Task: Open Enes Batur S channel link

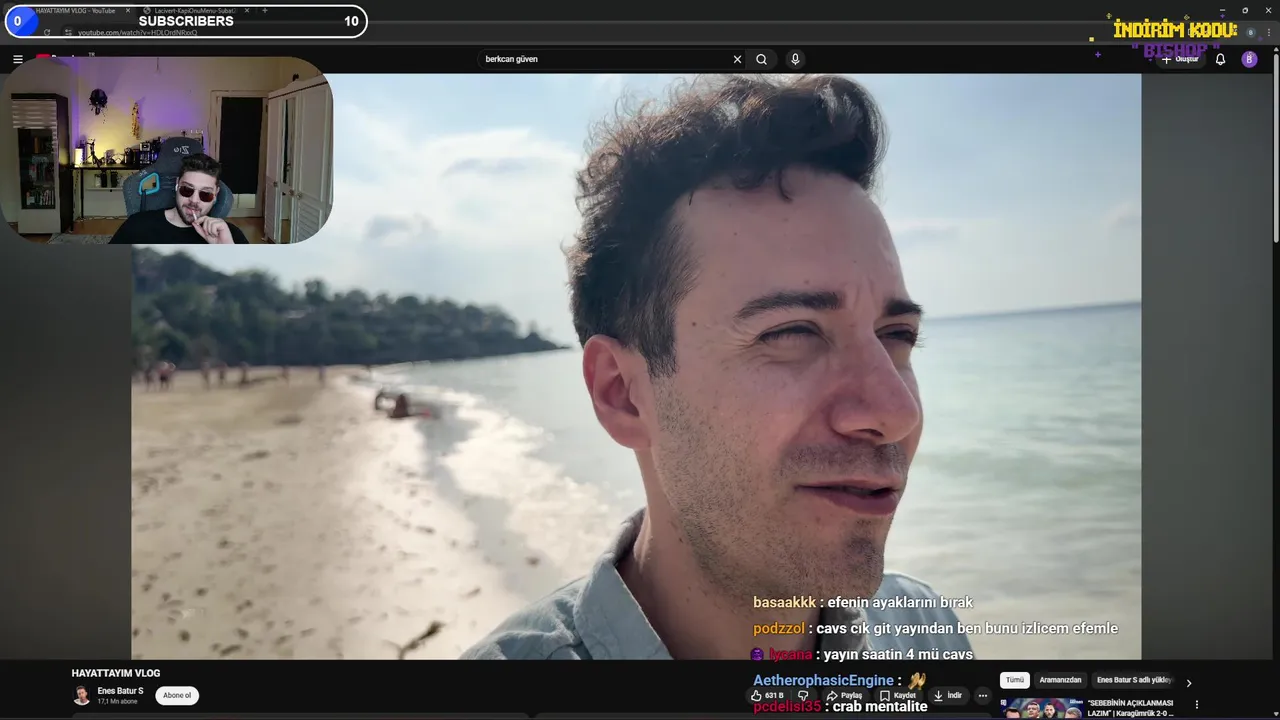Action: (120, 691)
